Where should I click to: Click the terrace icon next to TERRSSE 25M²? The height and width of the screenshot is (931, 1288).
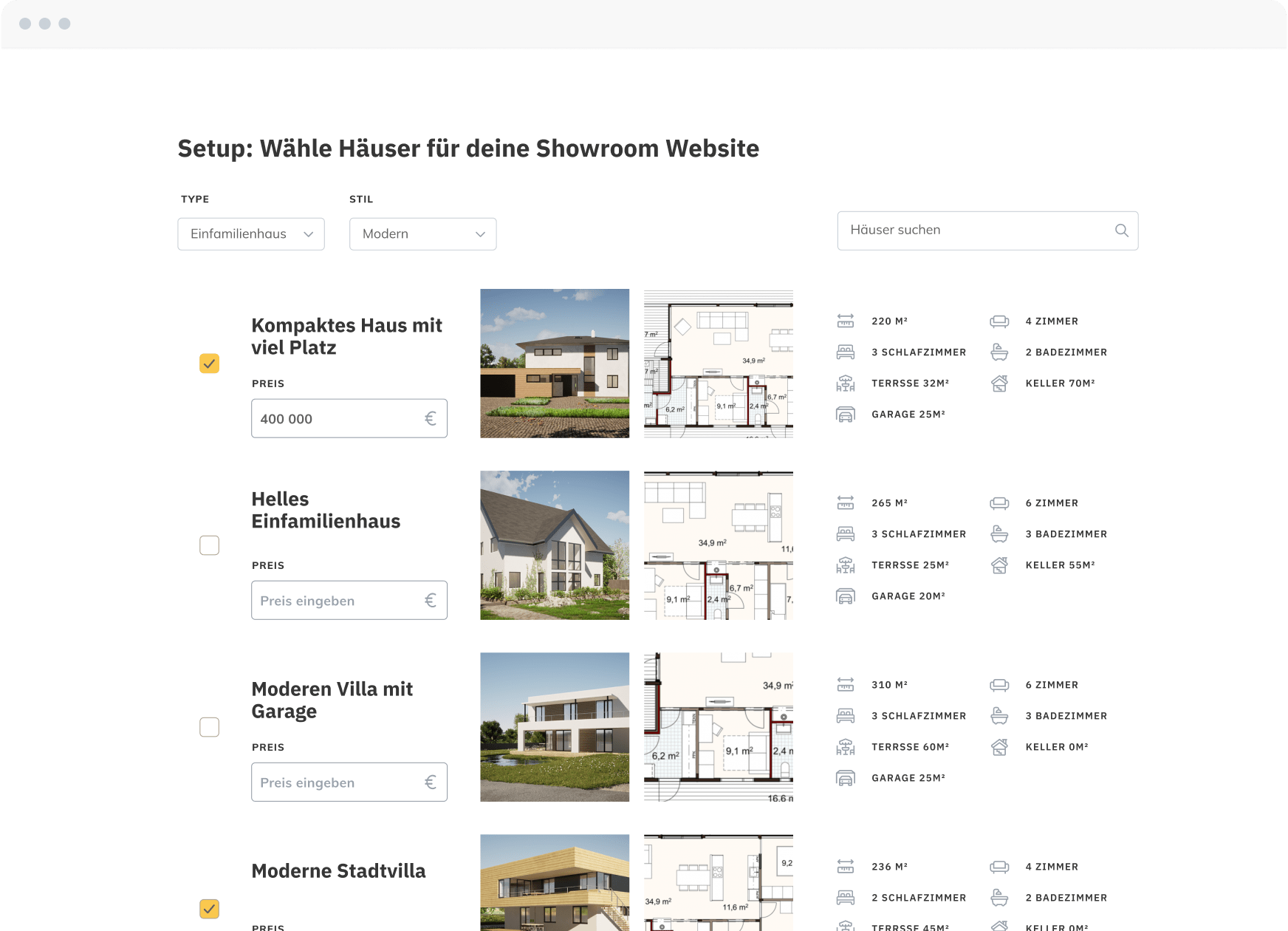pyautogui.click(x=846, y=565)
